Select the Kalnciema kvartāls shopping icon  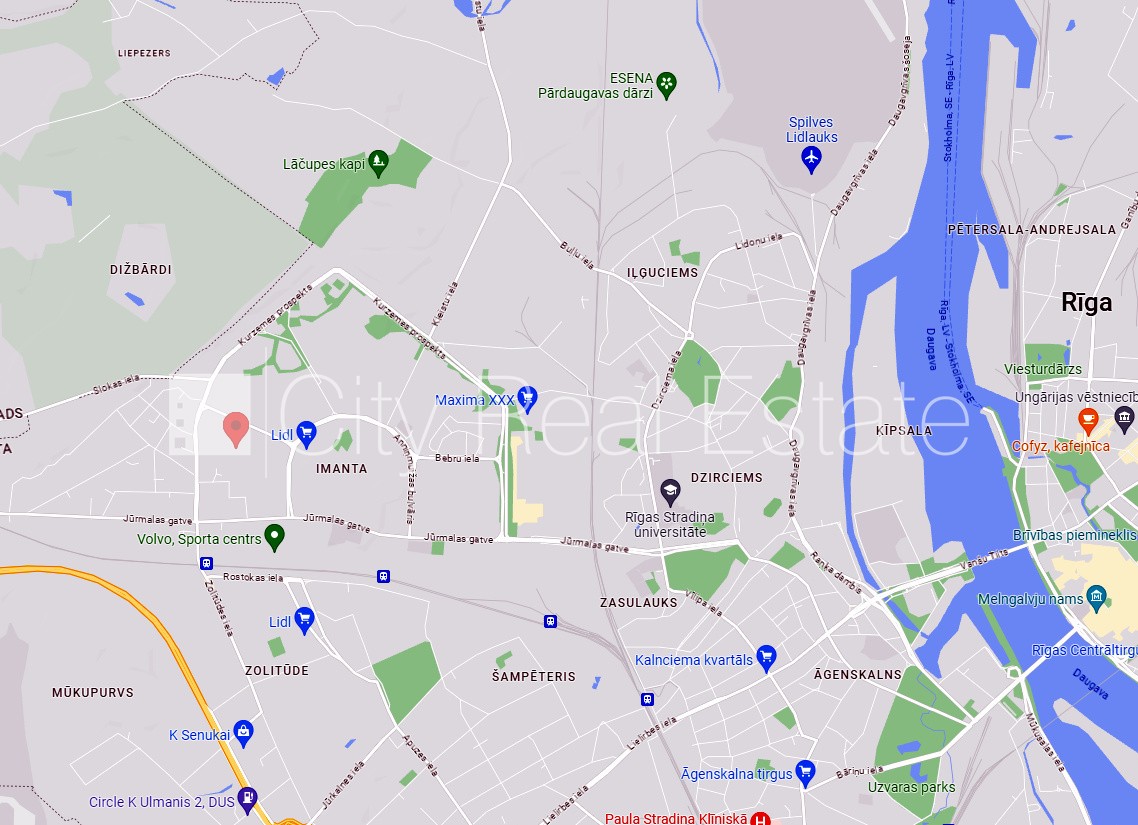766,658
